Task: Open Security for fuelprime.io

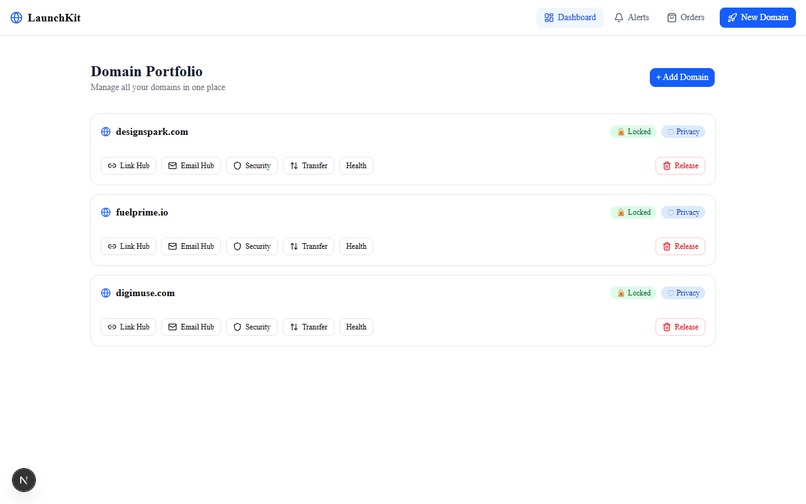Action: [x=252, y=246]
